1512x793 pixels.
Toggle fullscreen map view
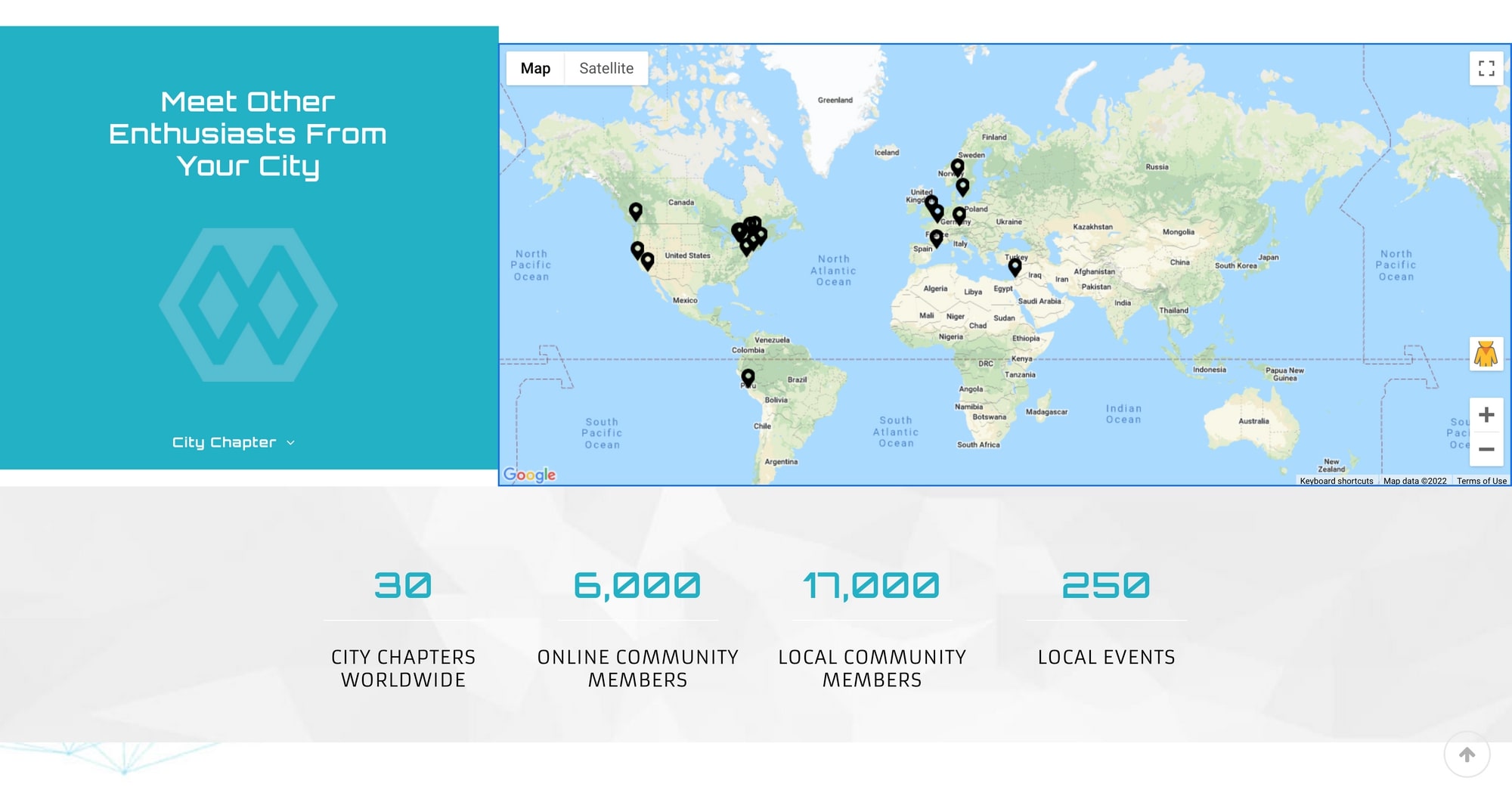(x=1486, y=68)
